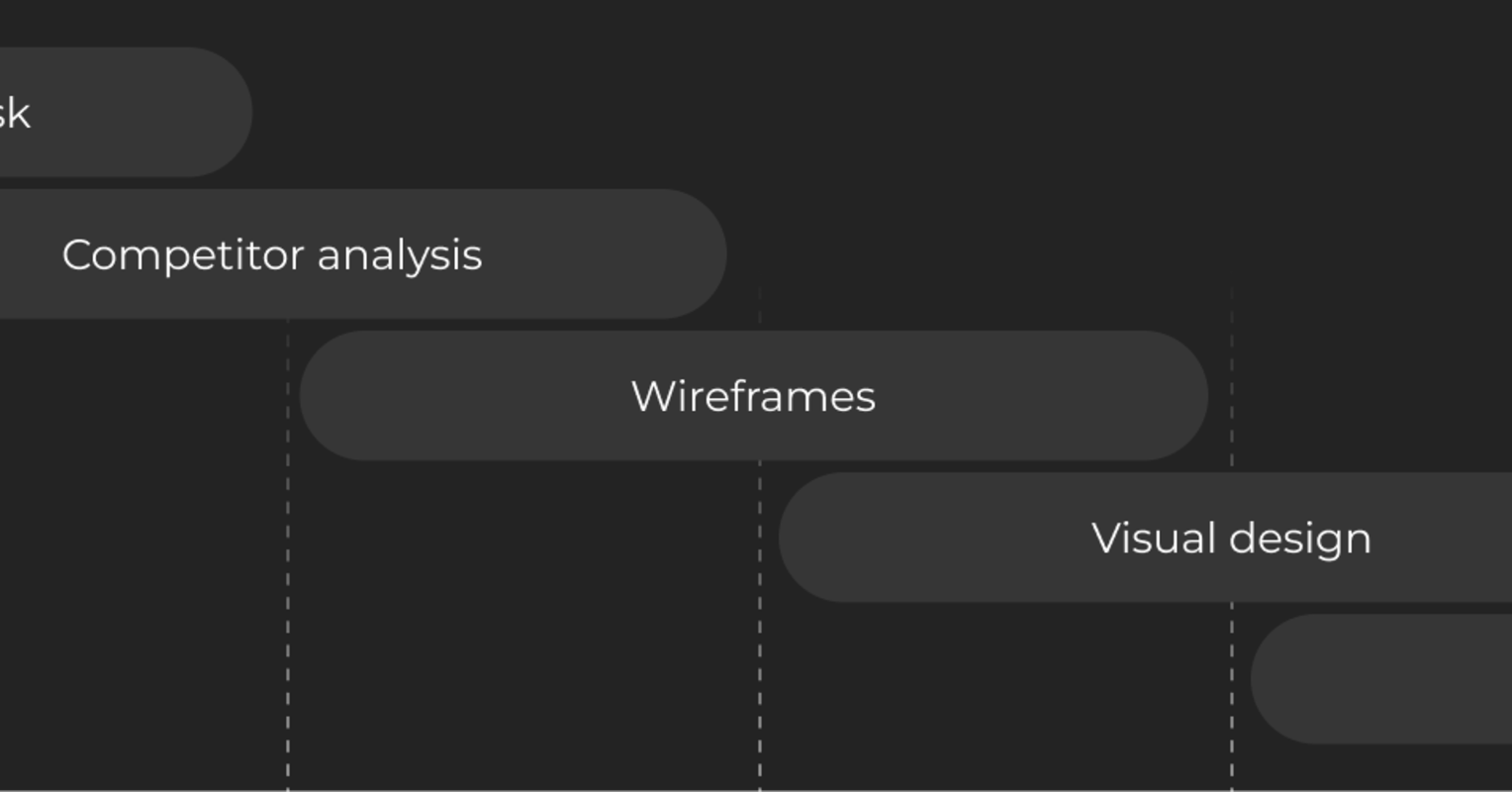Click the "sk" text fragment
This screenshot has height=792, width=1512.
tap(15, 113)
